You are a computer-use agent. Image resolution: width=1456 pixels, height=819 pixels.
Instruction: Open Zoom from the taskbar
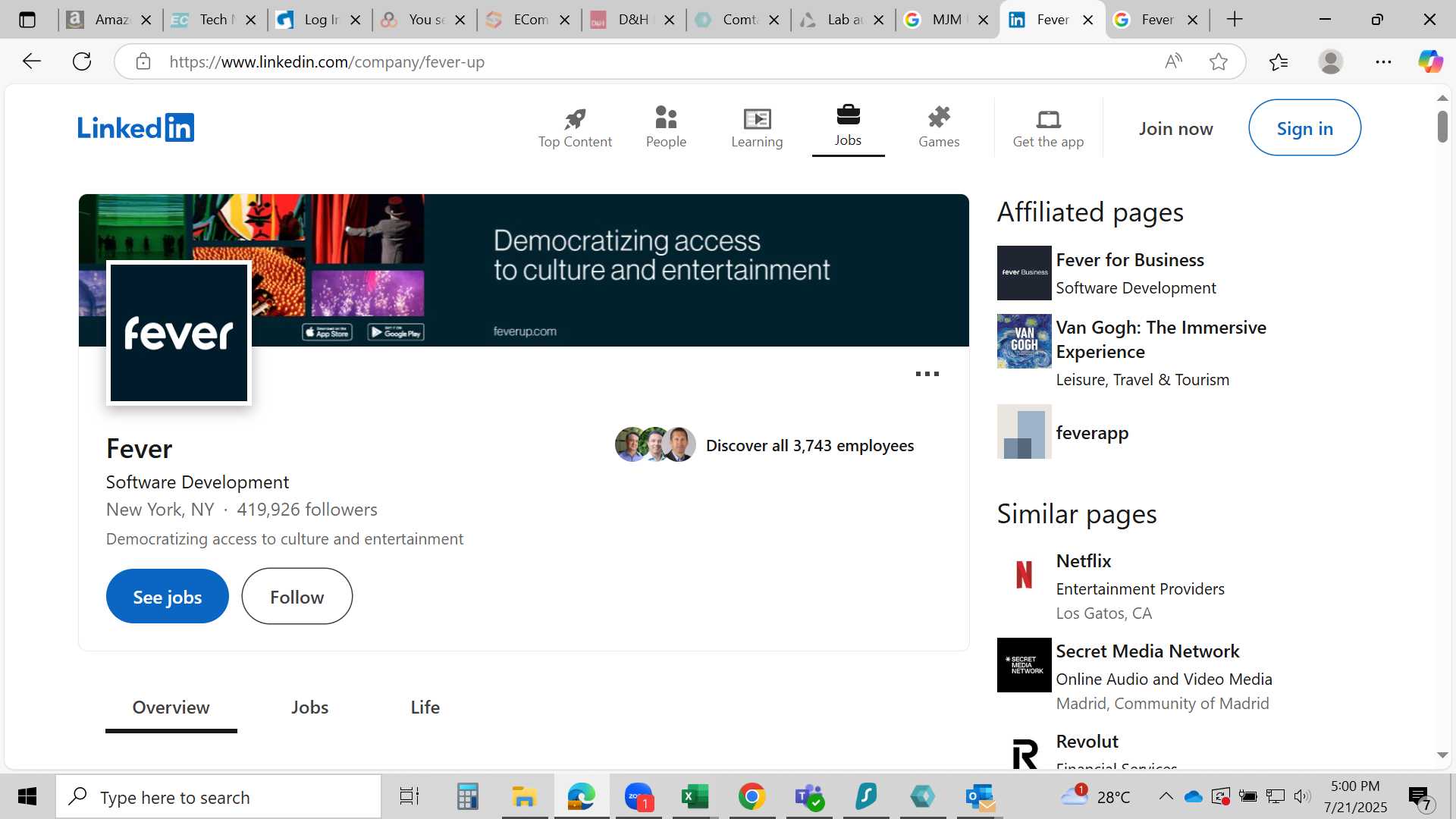(639, 797)
